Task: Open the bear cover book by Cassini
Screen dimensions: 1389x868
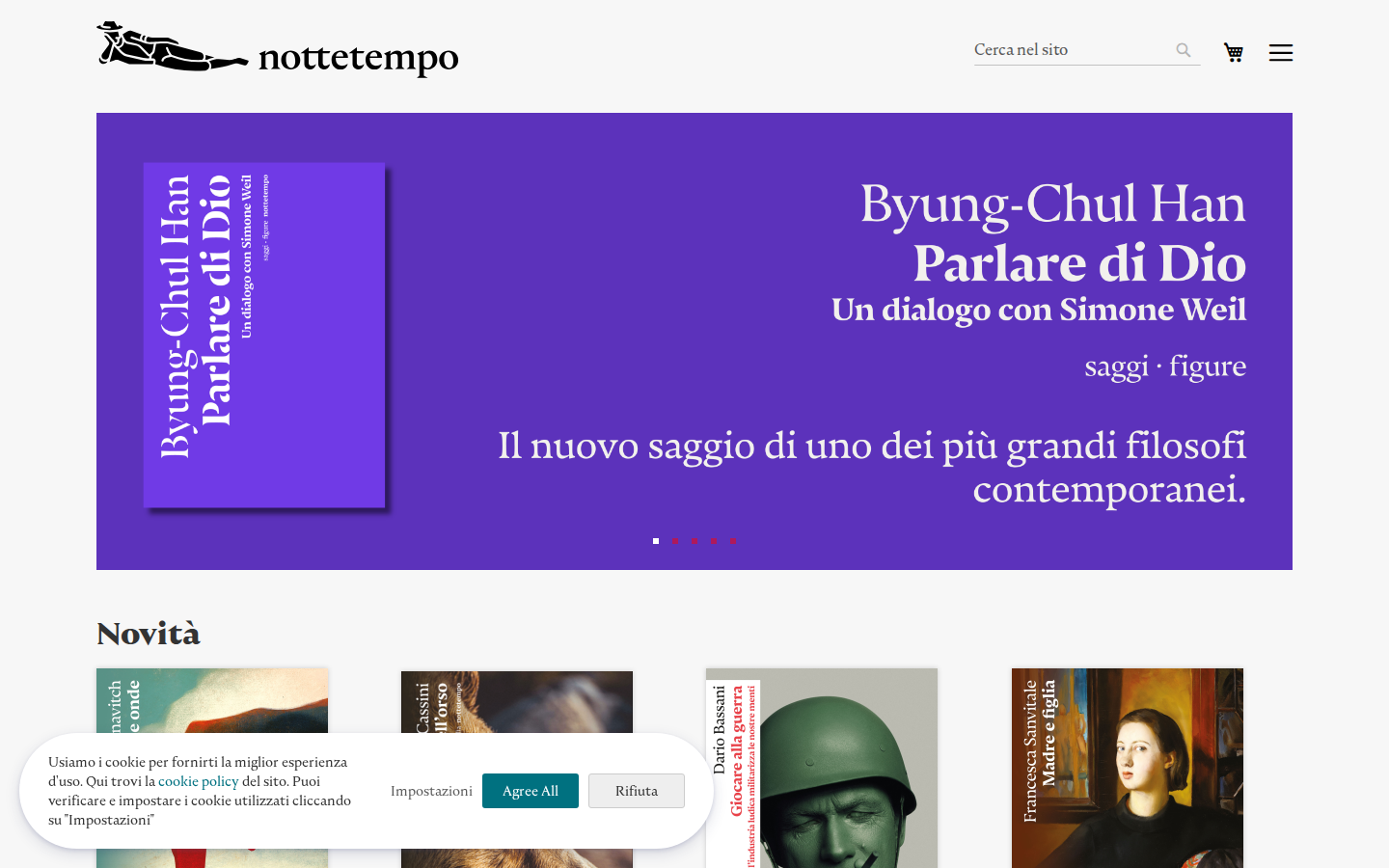Action: pyautogui.click(x=517, y=702)
